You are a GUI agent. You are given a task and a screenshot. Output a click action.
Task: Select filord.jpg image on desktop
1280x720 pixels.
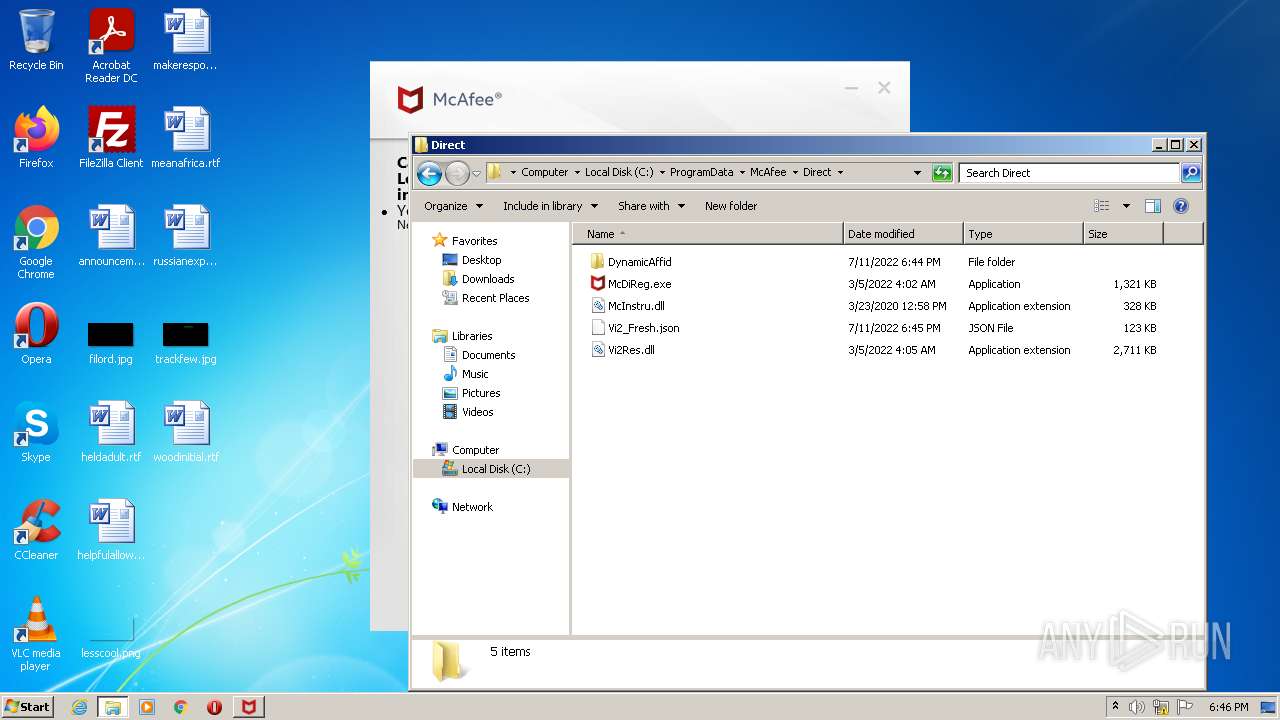111,342
